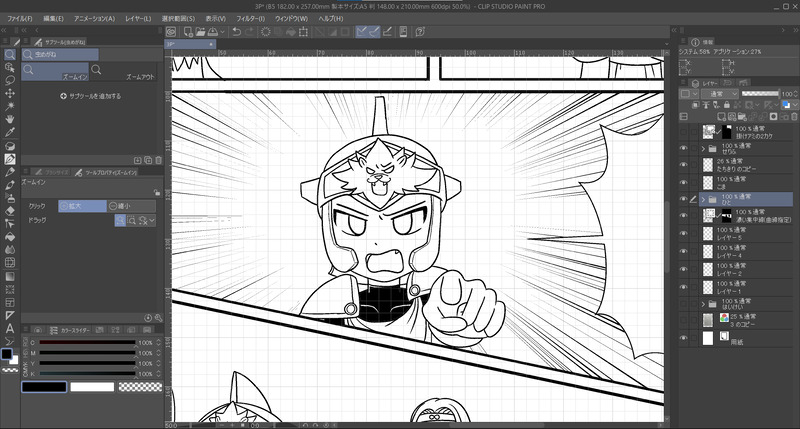Open CLIP STUDIO launcher icon in the command bar
Screen dimensions: 800x429
[x=171, y=32]
